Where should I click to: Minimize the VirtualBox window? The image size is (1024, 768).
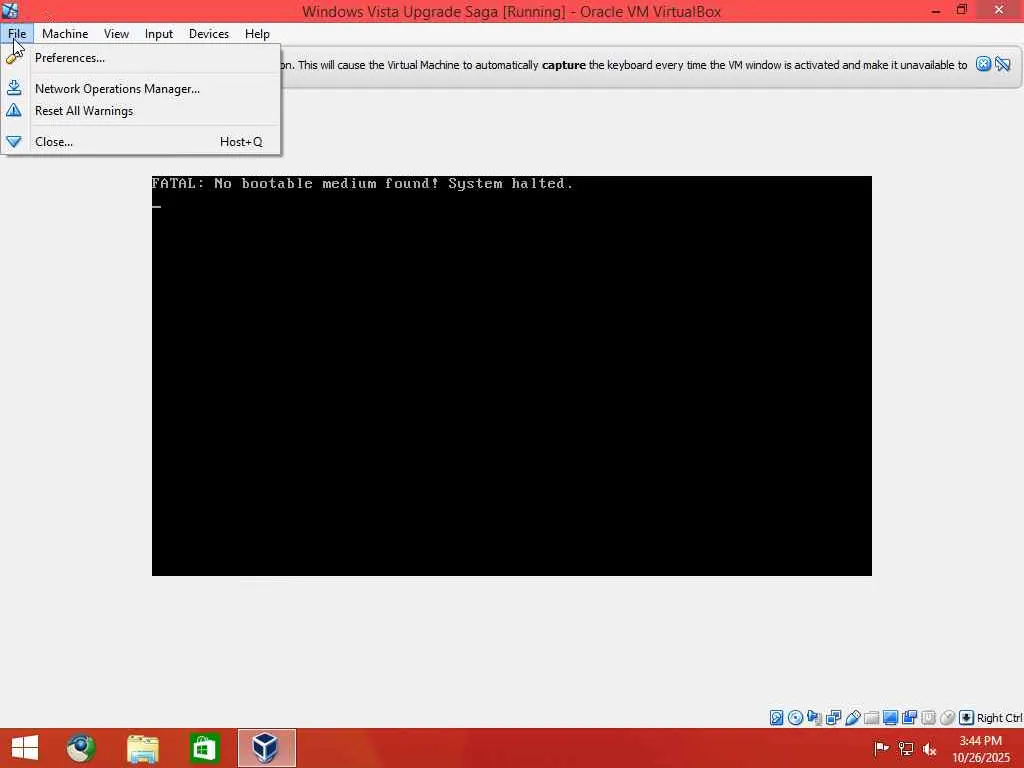click(x=935, y=10)
